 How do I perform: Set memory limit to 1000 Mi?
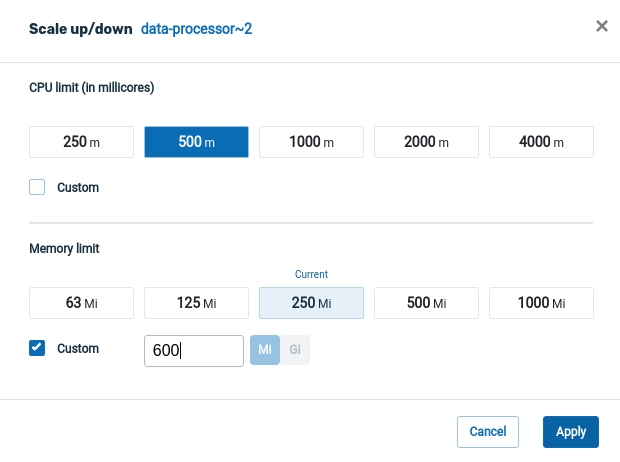[541, 303]
